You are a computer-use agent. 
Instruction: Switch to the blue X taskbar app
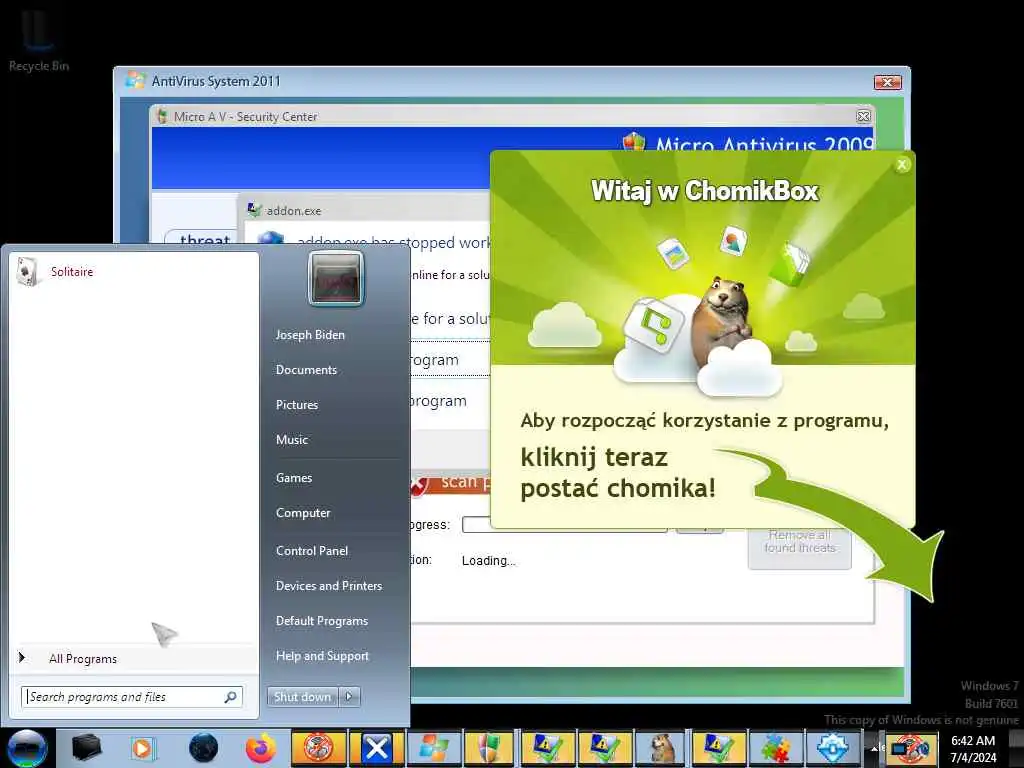click(x=377, y=748)
